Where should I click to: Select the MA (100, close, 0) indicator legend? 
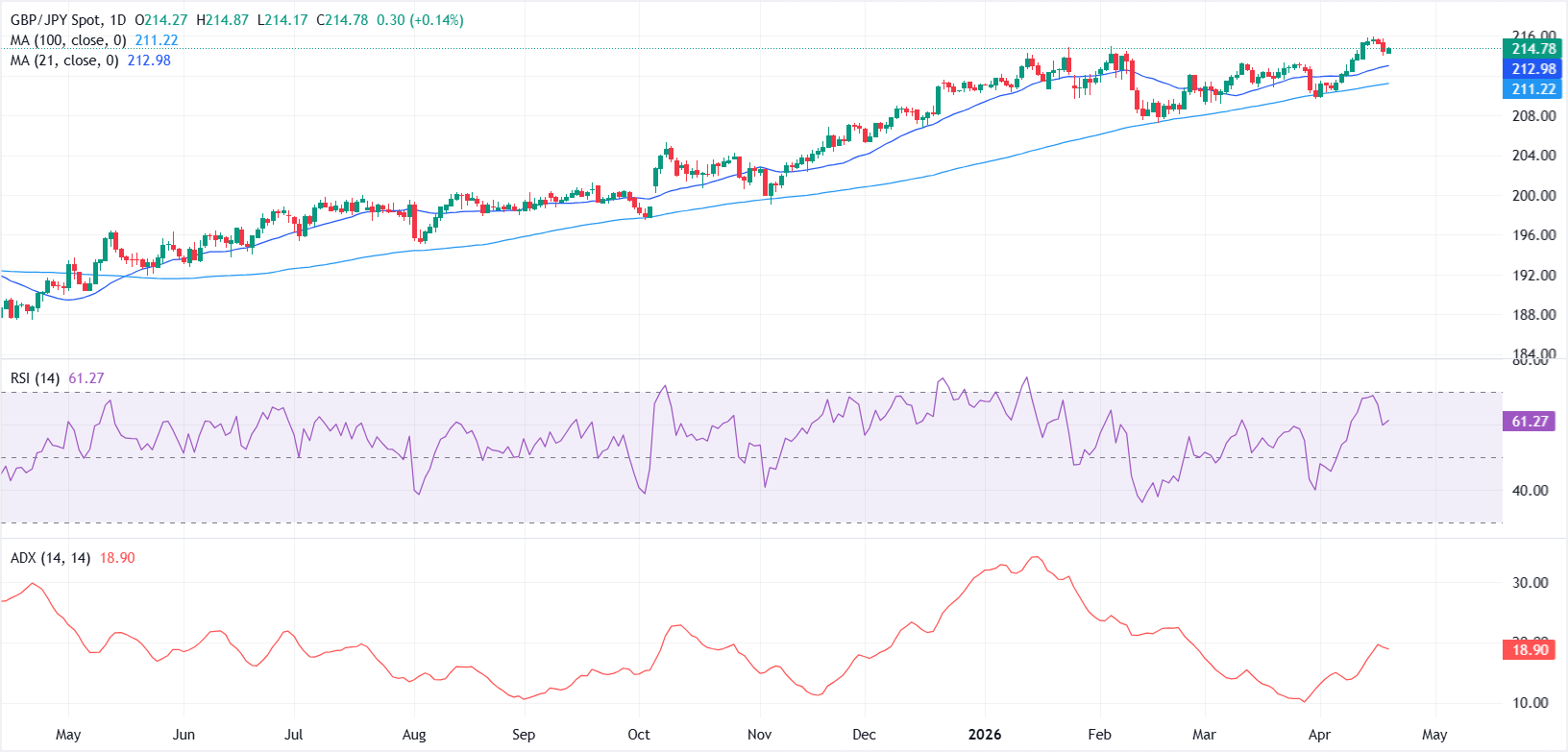[68, 40]
